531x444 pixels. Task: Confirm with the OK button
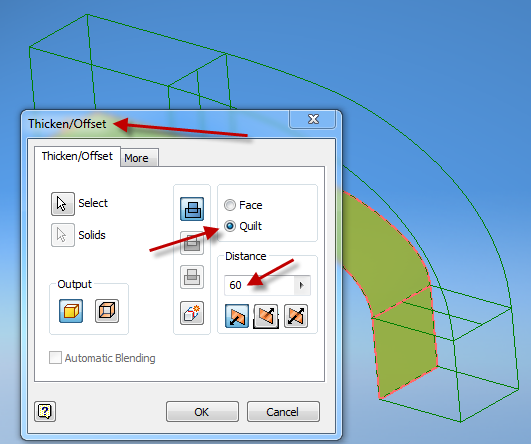tap(202, 411)
